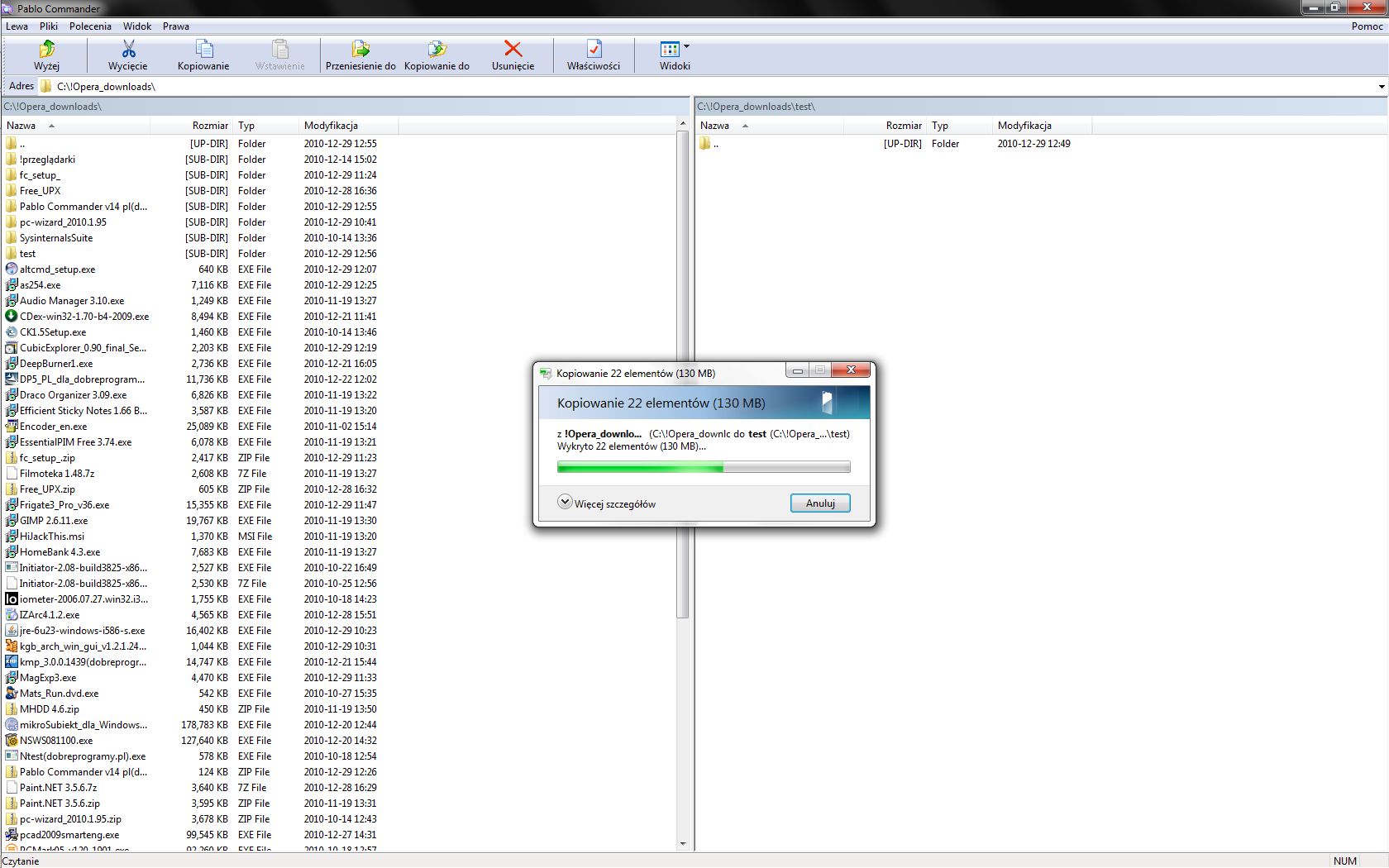
Task: Click left panel scrollbar down arrow
Action: point(683,844)
